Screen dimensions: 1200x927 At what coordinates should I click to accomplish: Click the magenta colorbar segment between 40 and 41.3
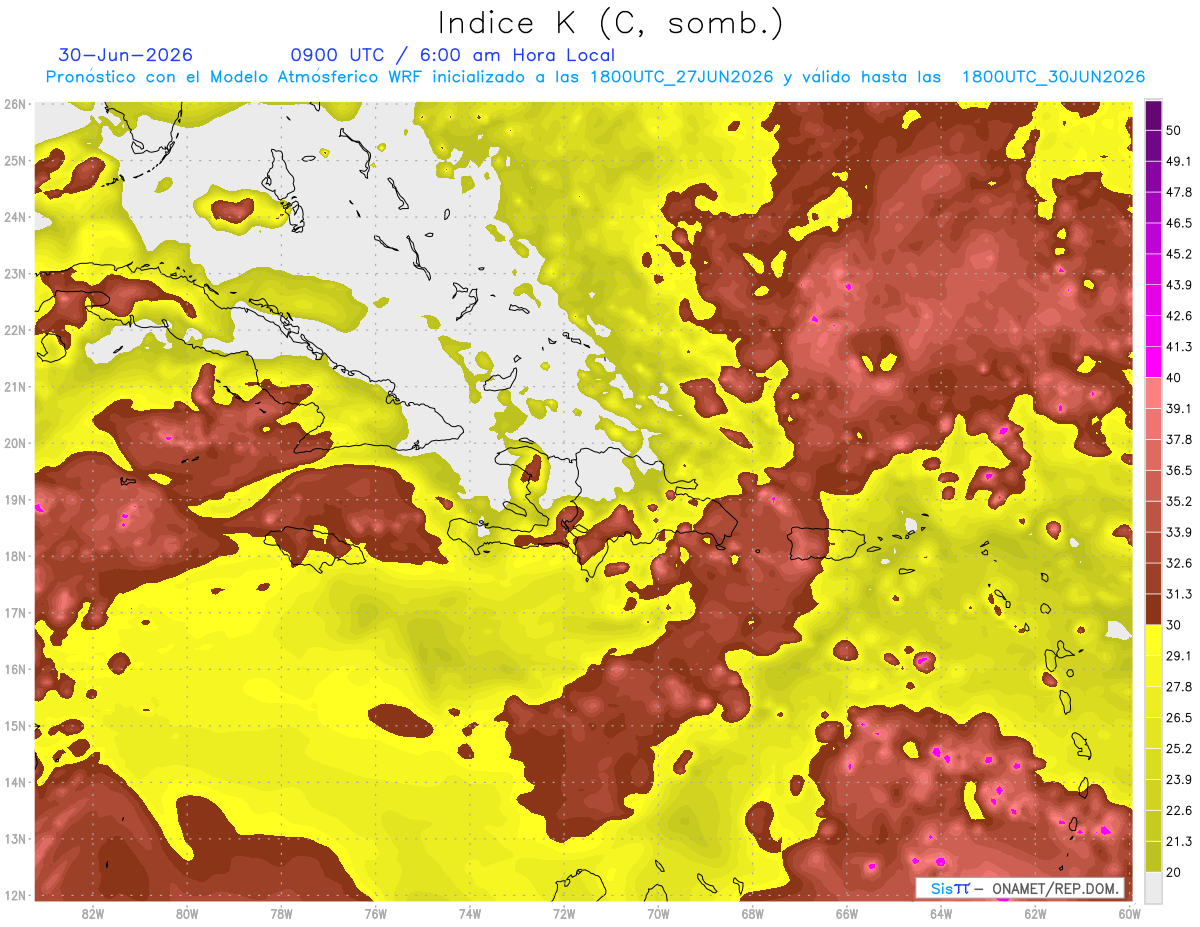pos(1153,362)
